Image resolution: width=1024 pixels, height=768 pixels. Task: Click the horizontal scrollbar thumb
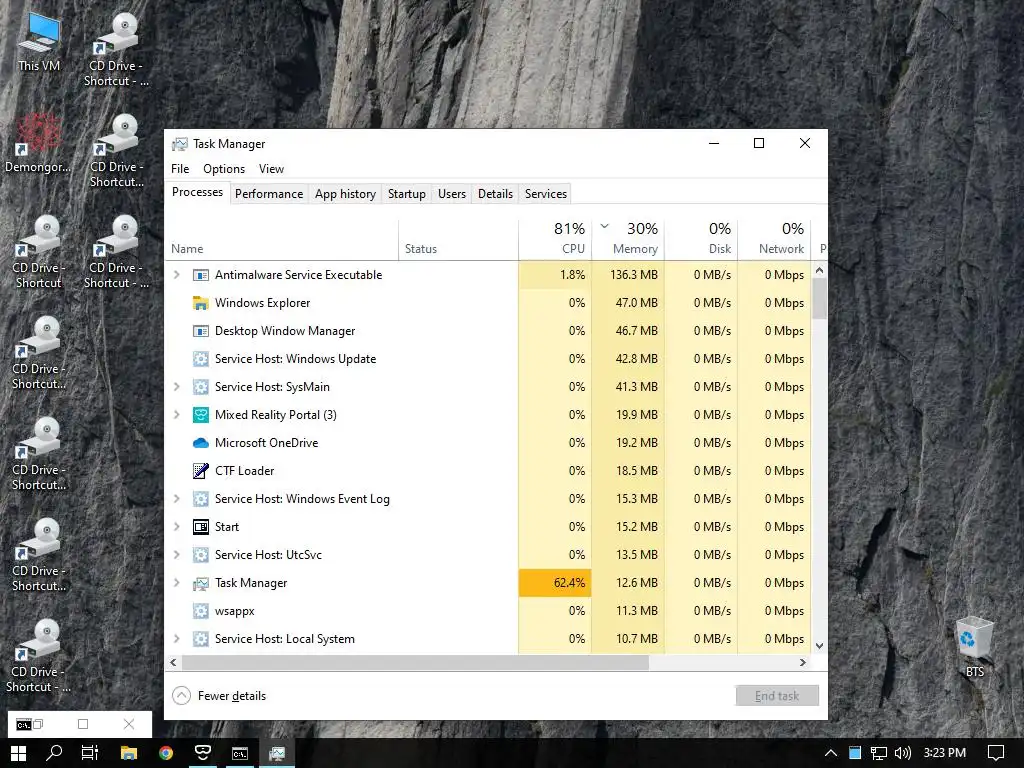(x=415, y=662)
